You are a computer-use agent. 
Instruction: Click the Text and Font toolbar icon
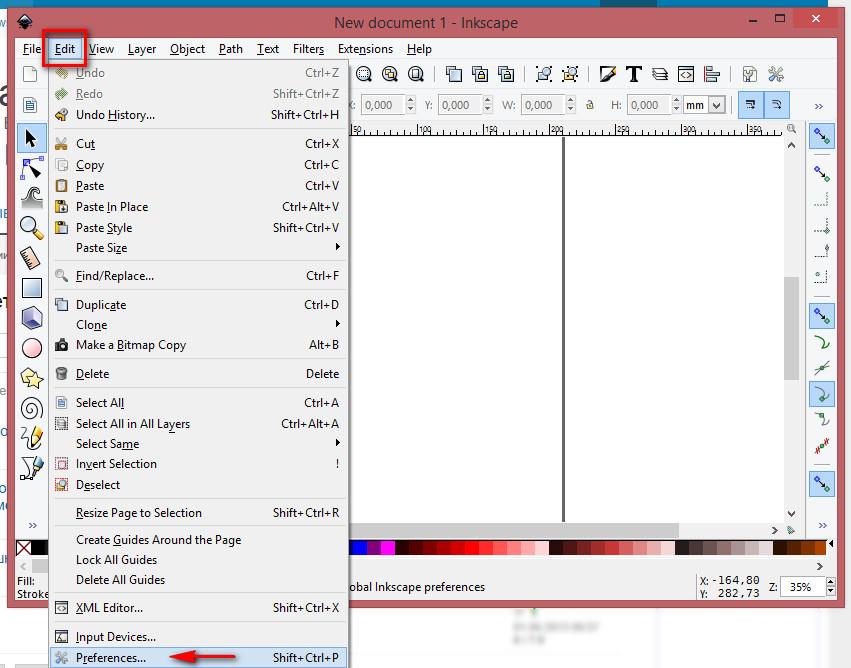pyautogui.click(x=633, y=74)
